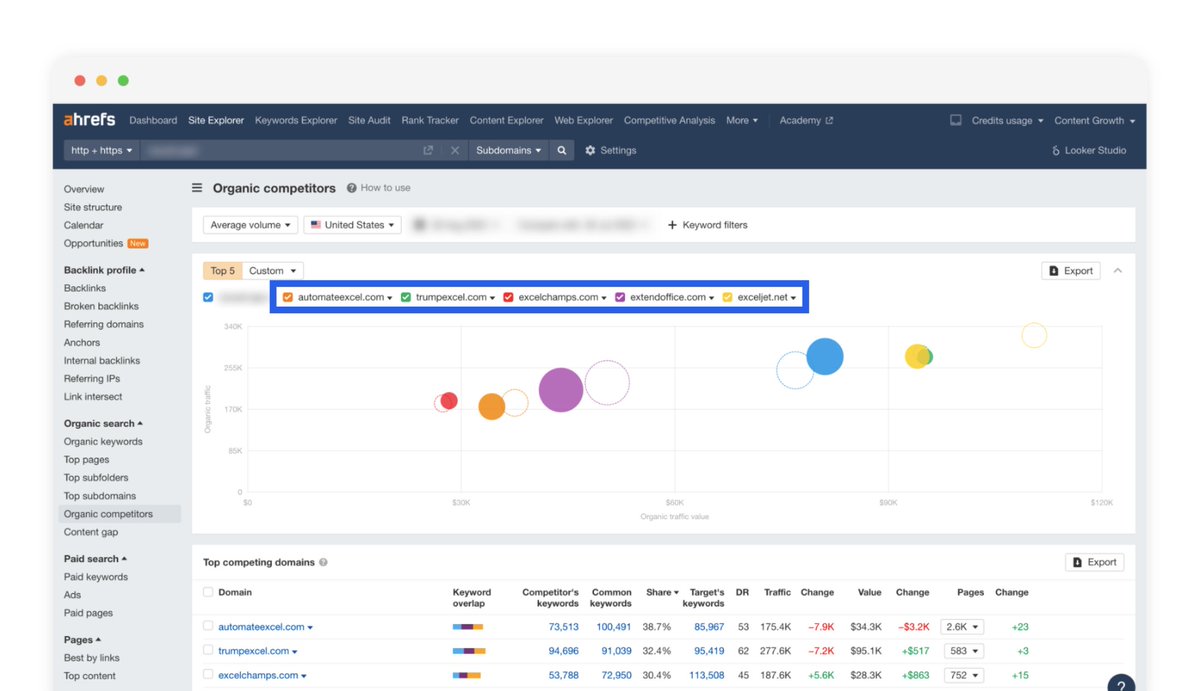Screen dimensions: 1200x691
Task: Sort the table by Share column
Action: tap(662, 592)
